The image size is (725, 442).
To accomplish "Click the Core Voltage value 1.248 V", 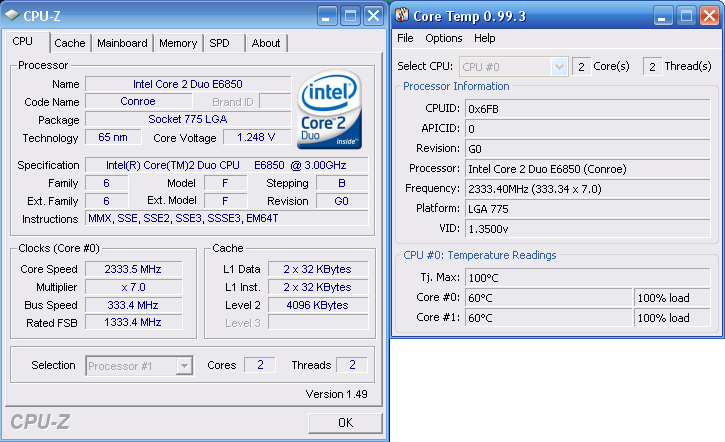I will coord(257,137).
